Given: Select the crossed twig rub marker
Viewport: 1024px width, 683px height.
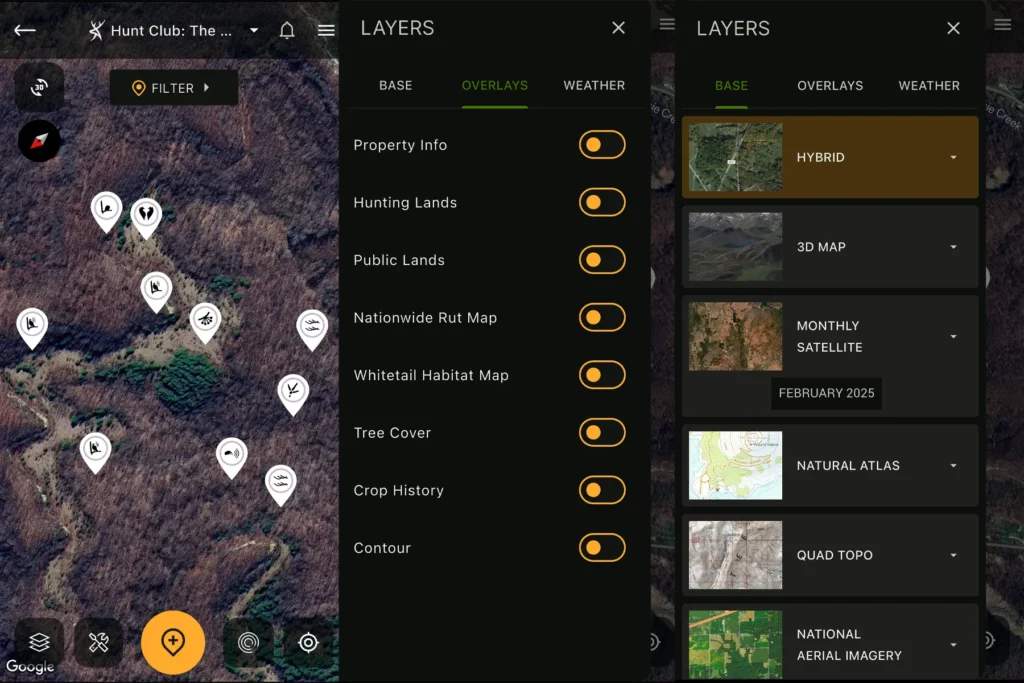Looking at the screenshot, I should 293,394.
